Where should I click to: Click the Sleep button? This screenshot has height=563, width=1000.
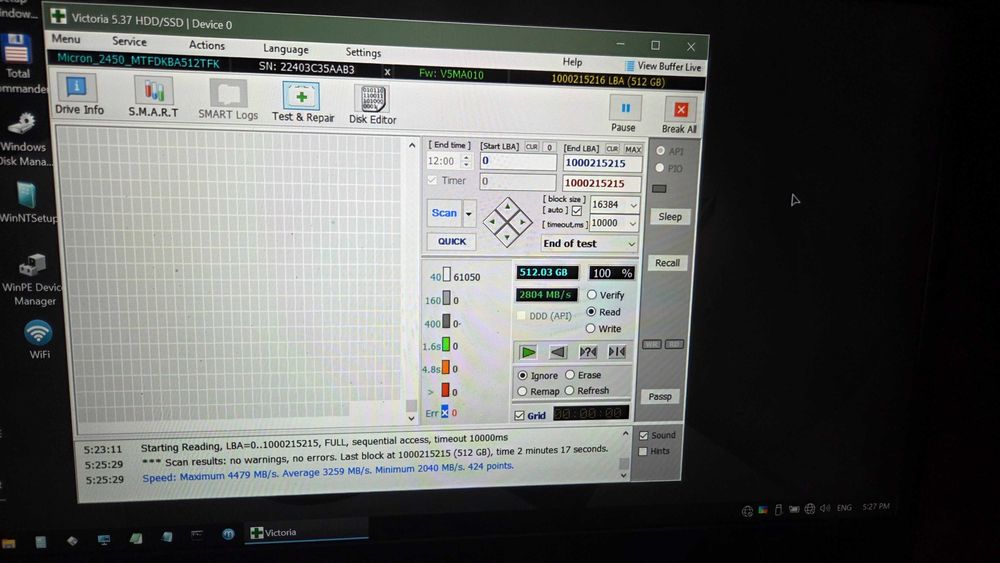point(670,217)
